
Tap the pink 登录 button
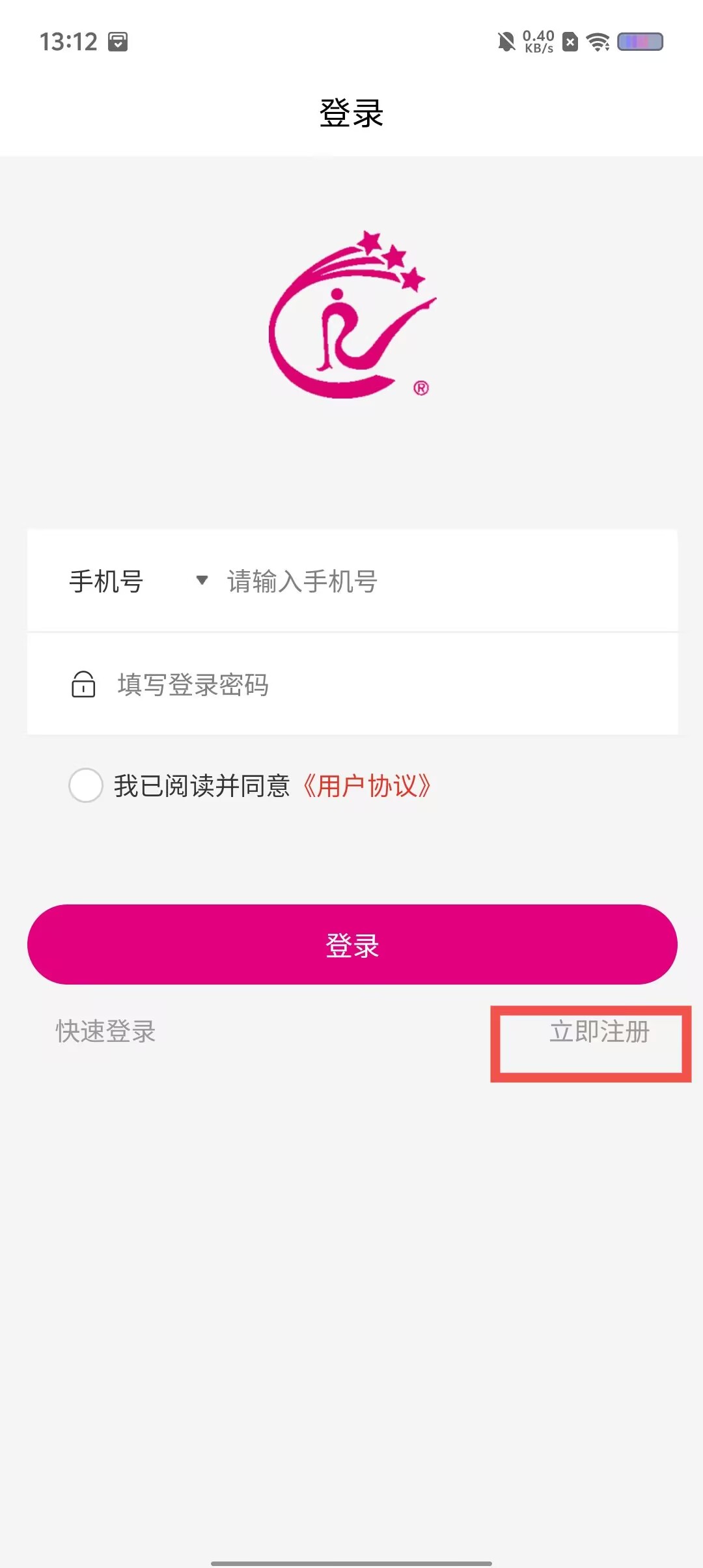[x=352, y=944]
